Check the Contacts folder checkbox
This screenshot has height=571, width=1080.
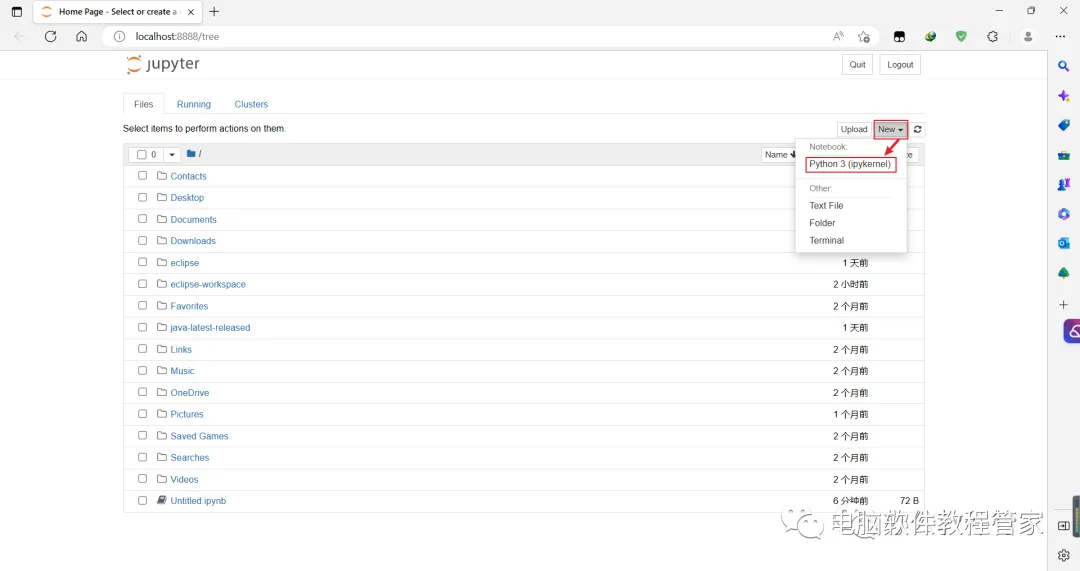143,176
